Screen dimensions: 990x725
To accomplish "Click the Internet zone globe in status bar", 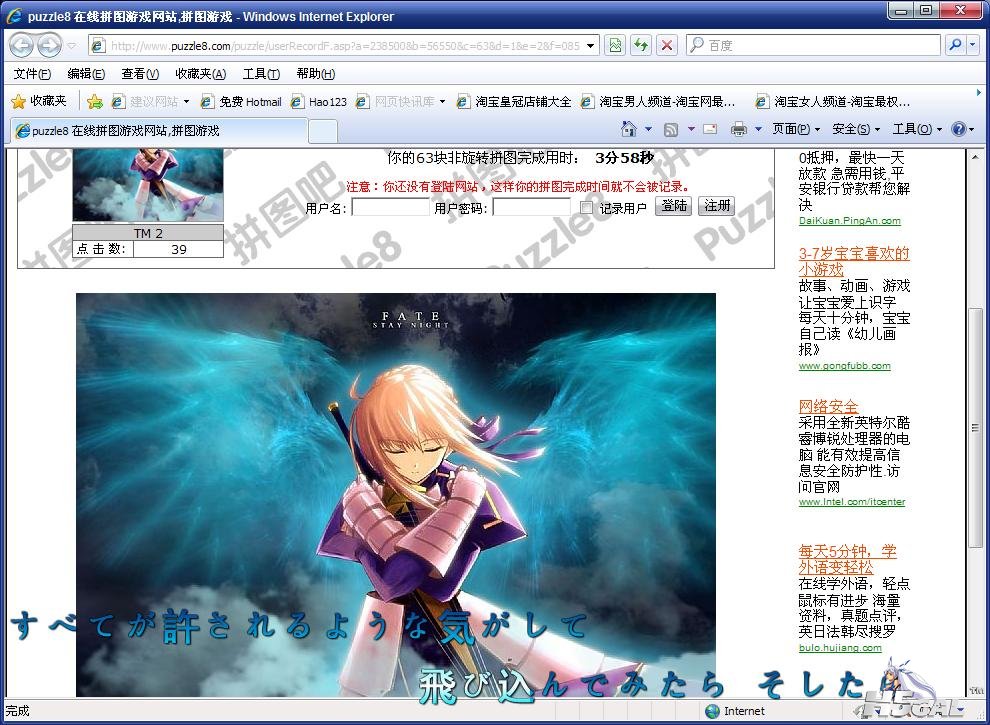I will (712, 711).
